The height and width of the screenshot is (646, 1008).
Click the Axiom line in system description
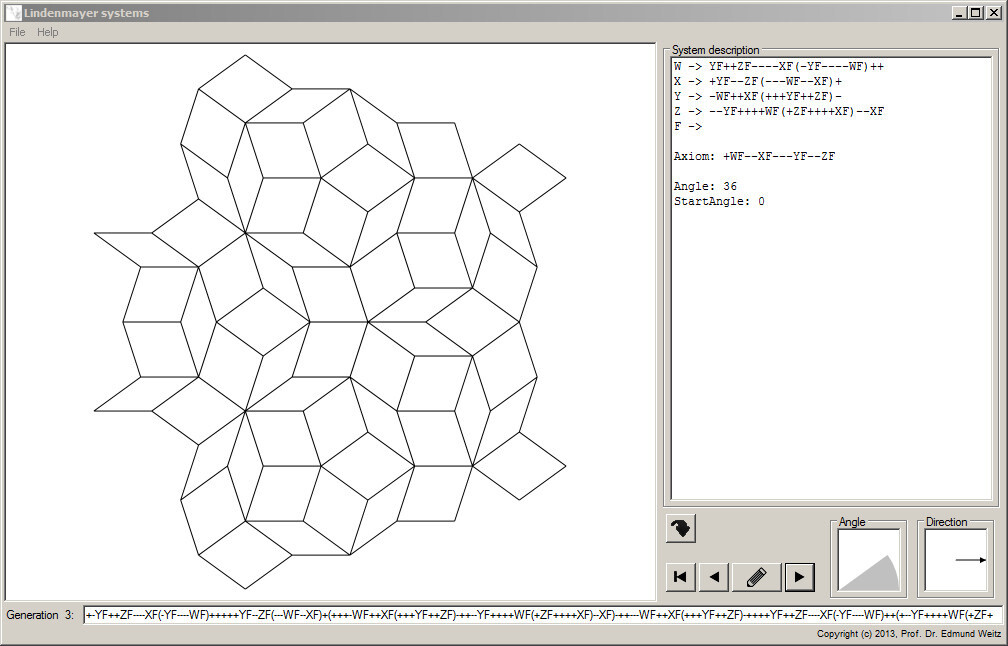[754, 156]
